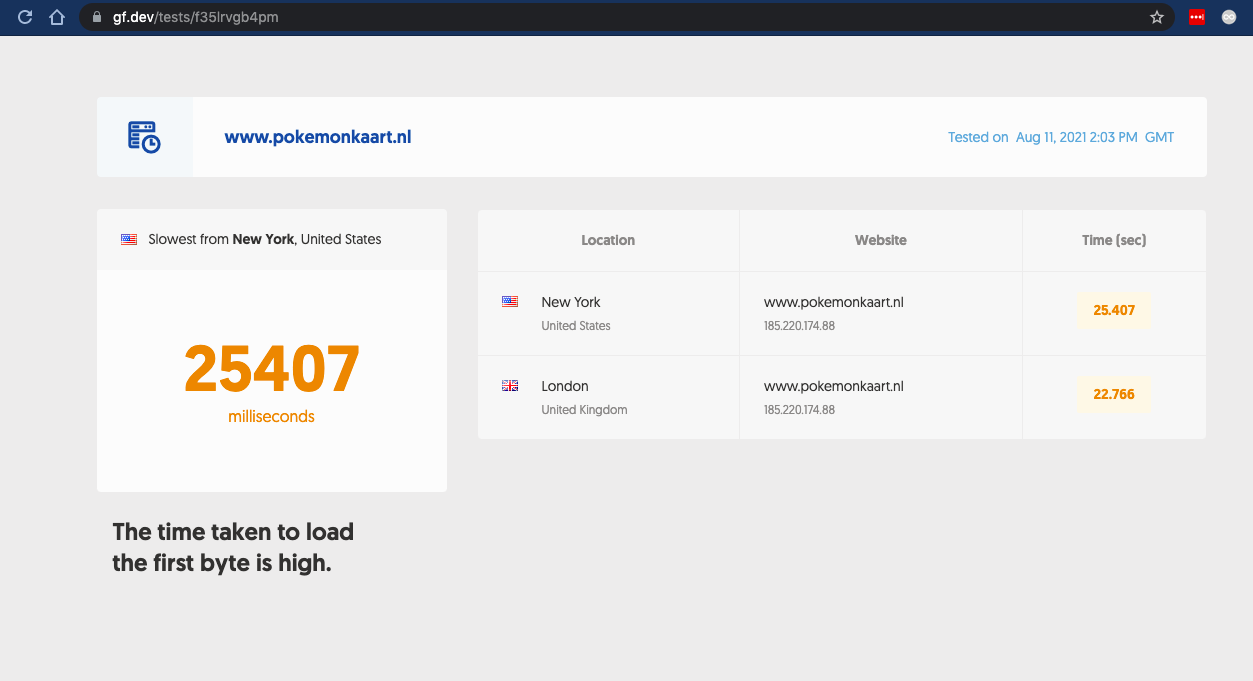Click the UK flag in London row
The image size is (1253, 681).
click(x=510, y=385)
